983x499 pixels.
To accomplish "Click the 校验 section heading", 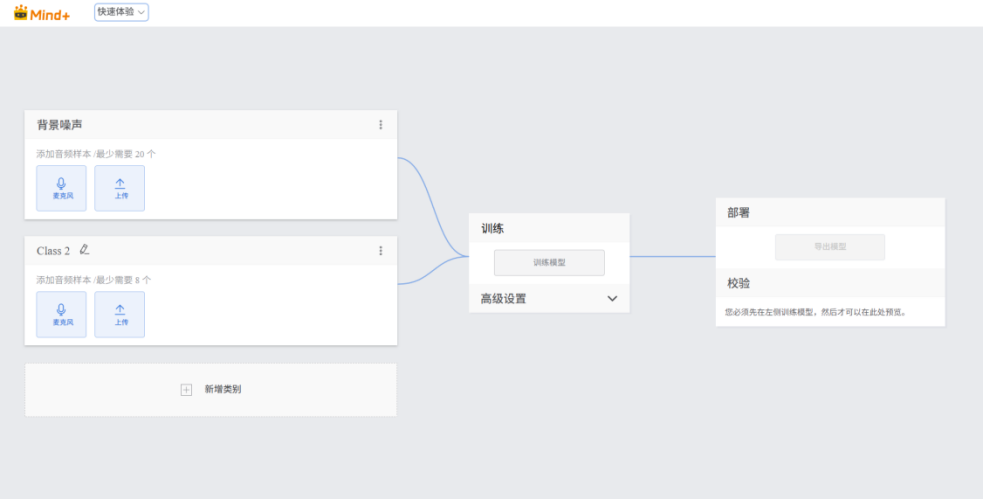I will 738,284.
